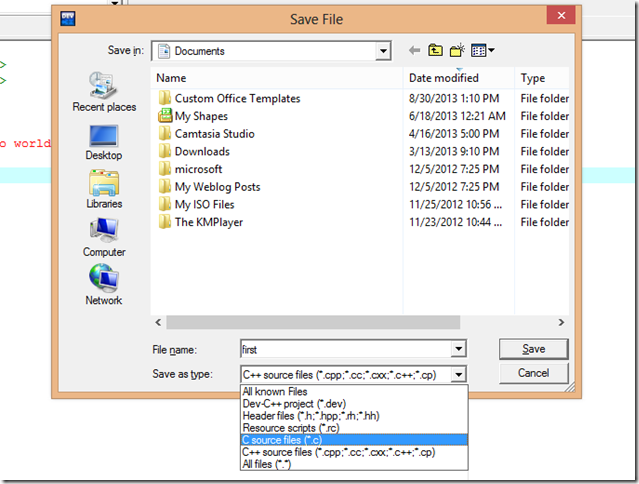This screenshot has height=484, width=639.
Task: Create a new folder icon
Action: pos(457,50)
